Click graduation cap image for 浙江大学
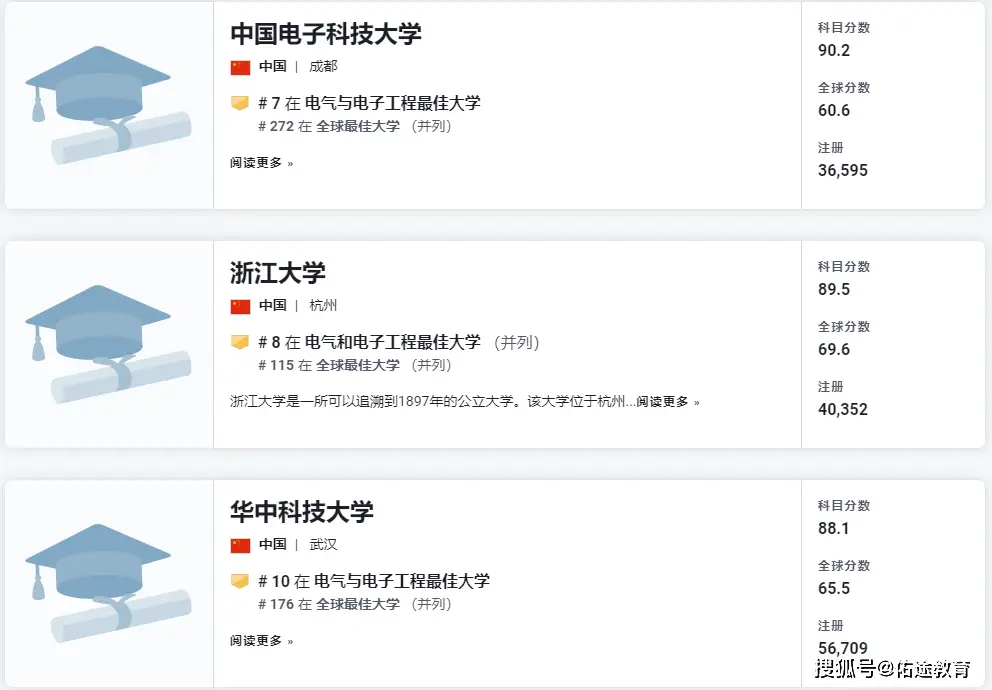Screen dimensions: 992x690 pos(108,344)
